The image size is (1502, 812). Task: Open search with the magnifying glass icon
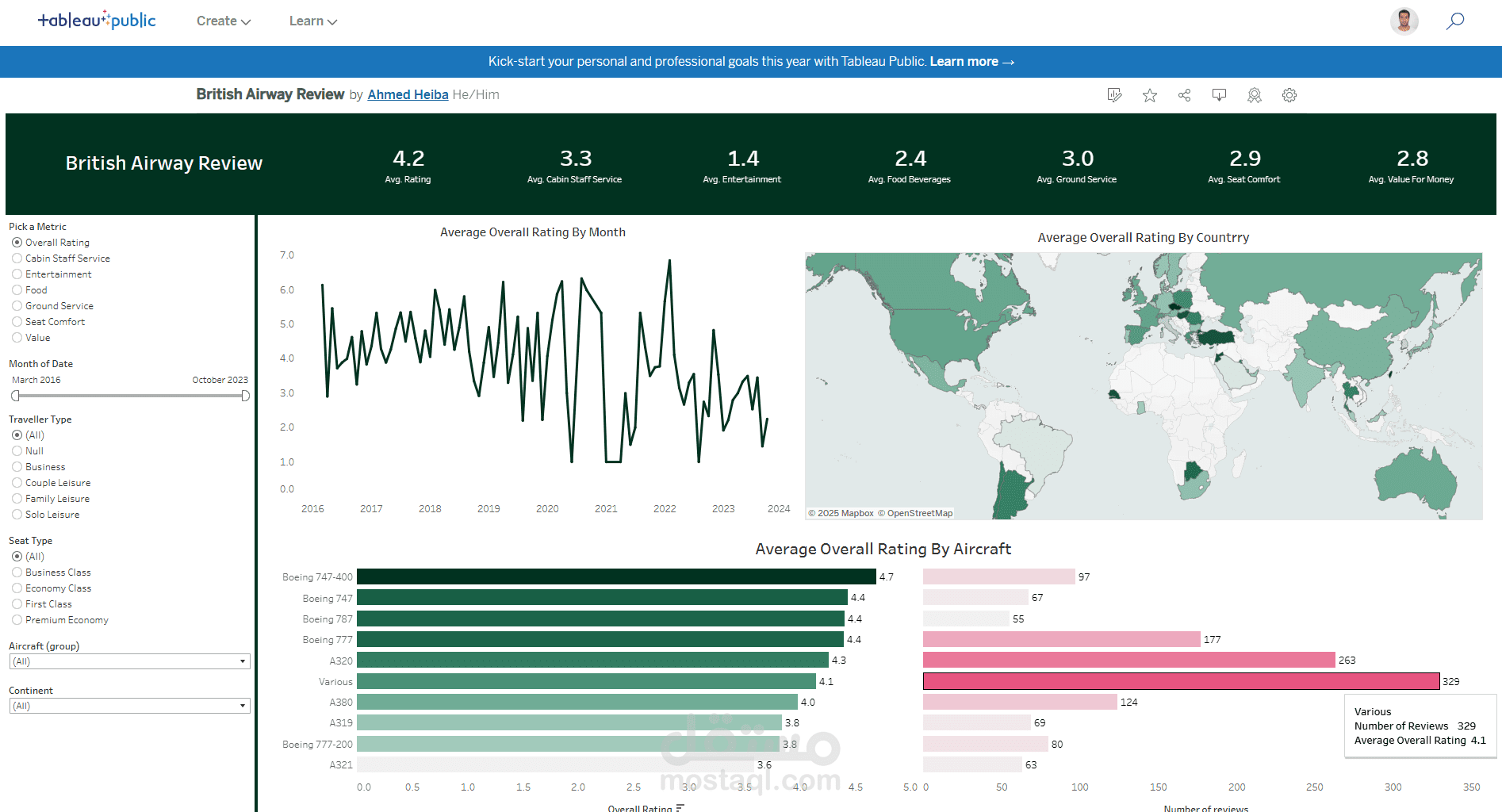1455,21
